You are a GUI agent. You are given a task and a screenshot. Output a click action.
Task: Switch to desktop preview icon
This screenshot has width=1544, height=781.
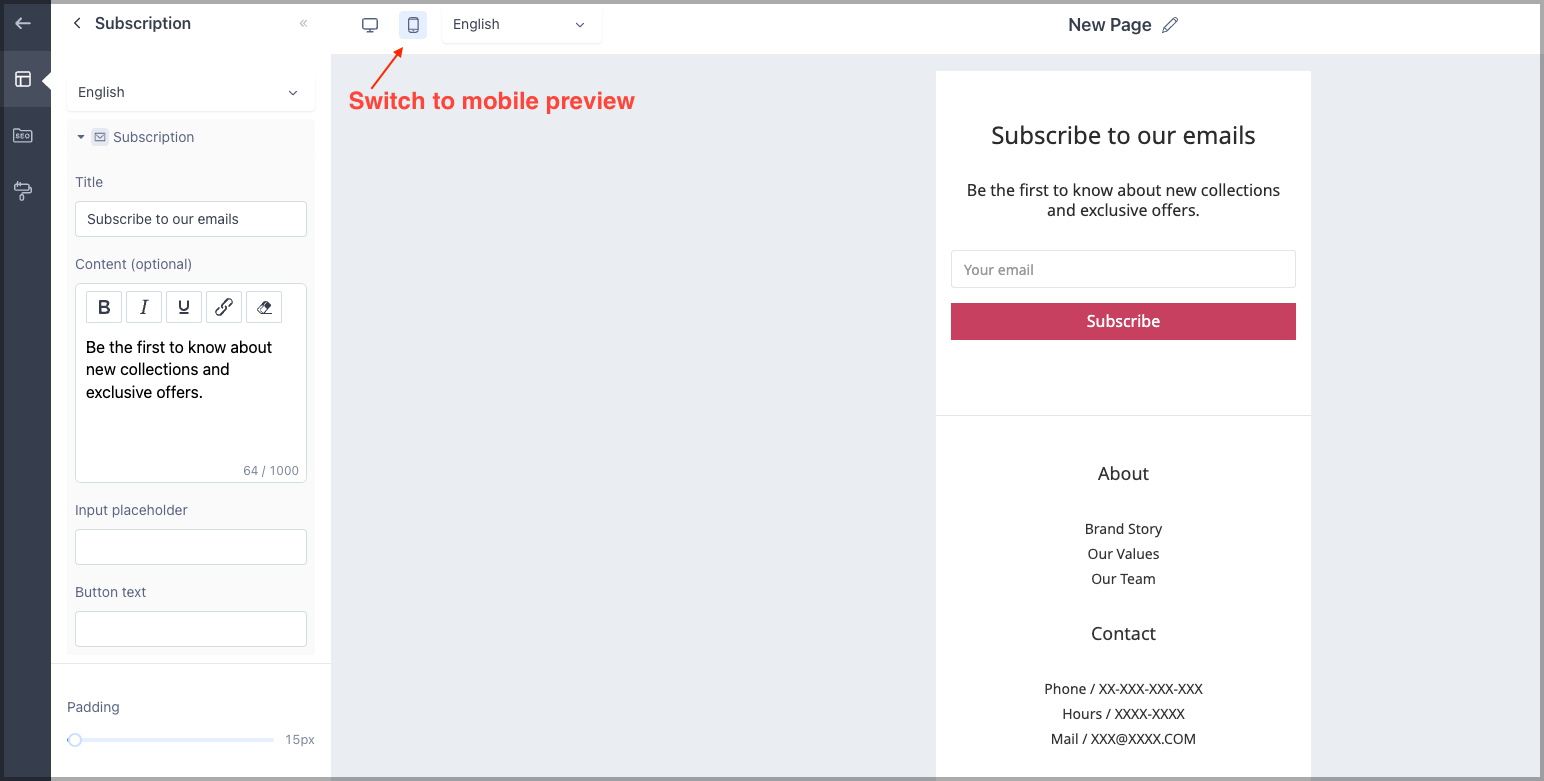click(x=370, y=25)
